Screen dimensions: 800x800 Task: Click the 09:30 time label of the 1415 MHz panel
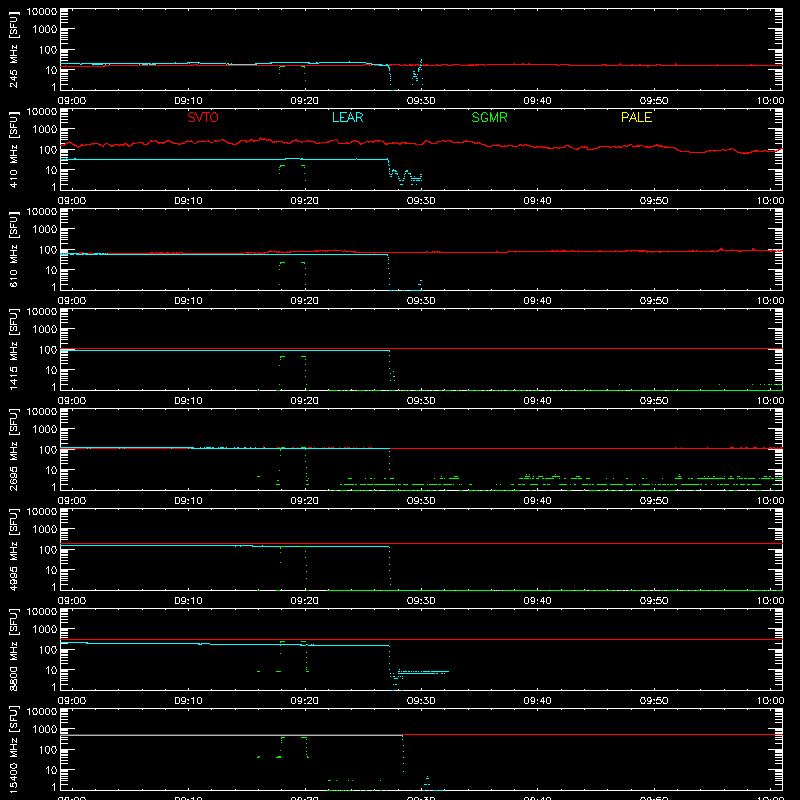[421, 401]
